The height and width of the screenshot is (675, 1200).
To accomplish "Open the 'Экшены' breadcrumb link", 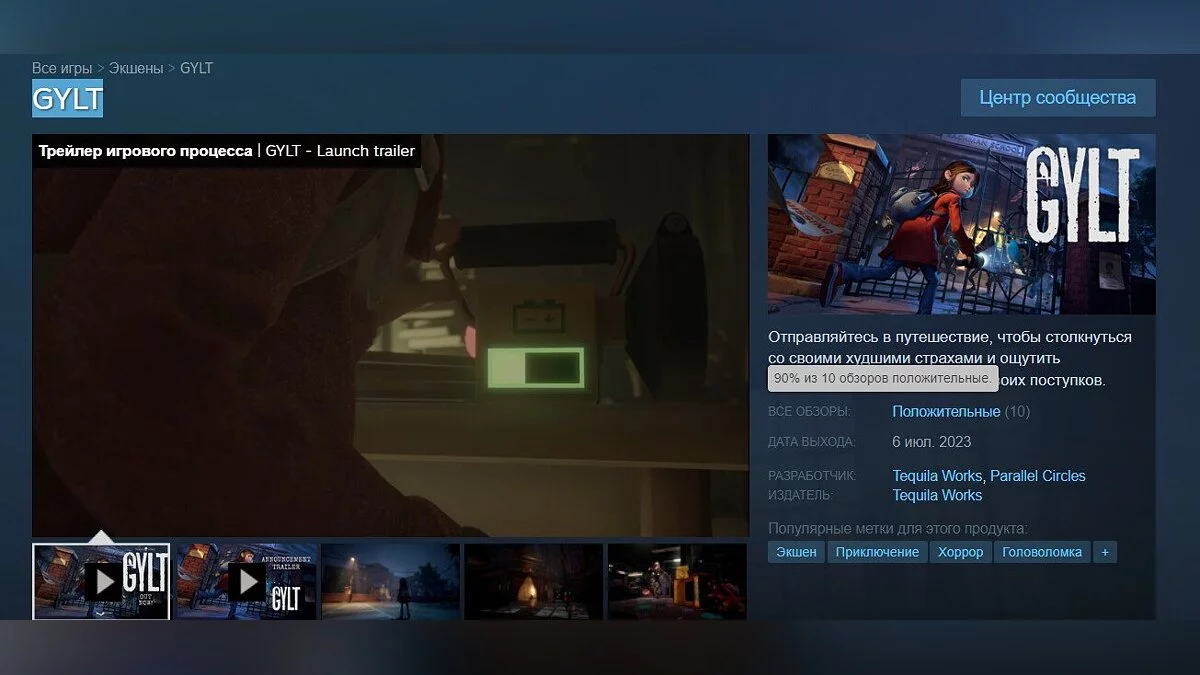I will point(136,68).
